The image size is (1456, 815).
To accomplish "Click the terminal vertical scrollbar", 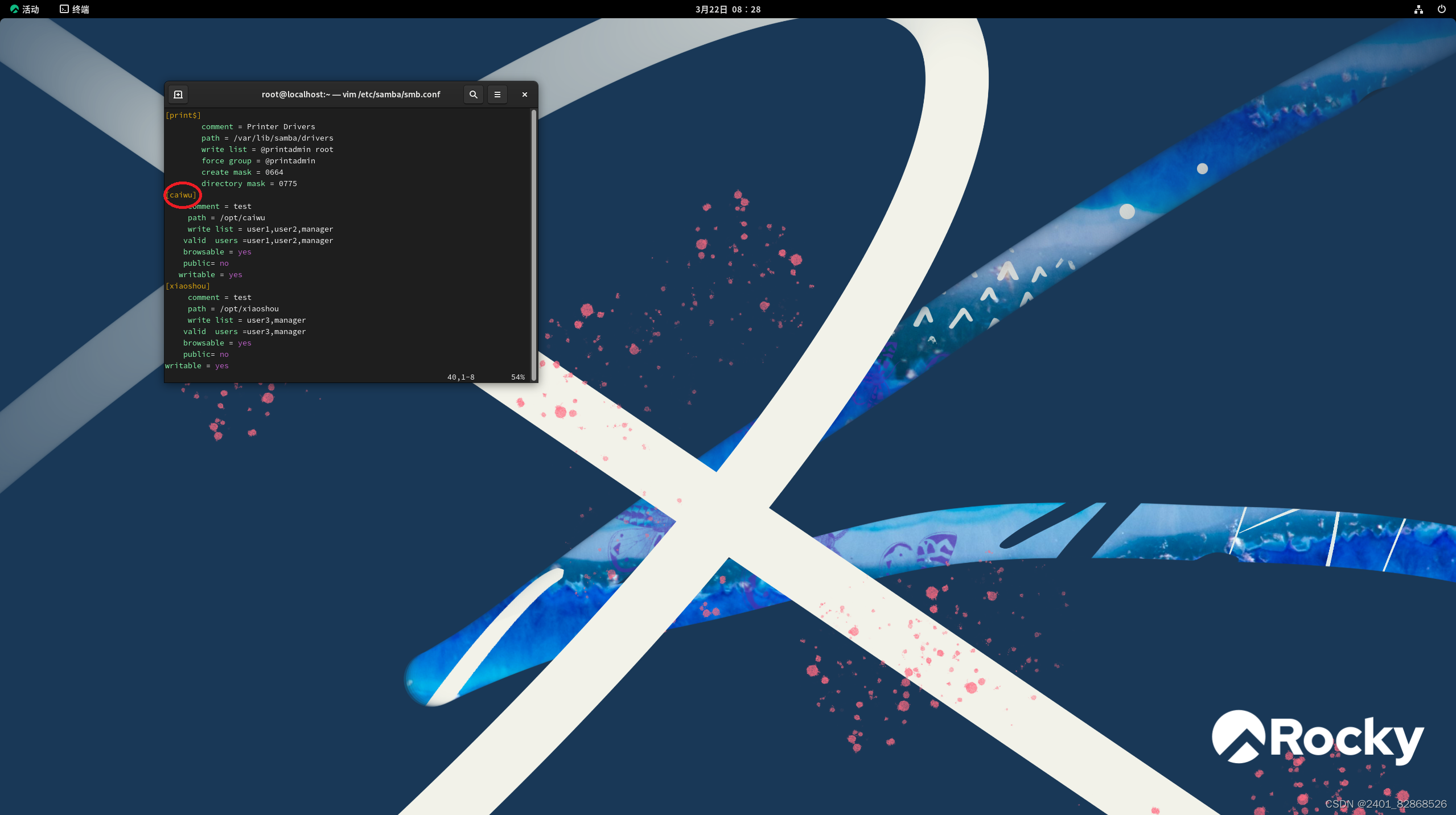I will [x=533, y=245].
